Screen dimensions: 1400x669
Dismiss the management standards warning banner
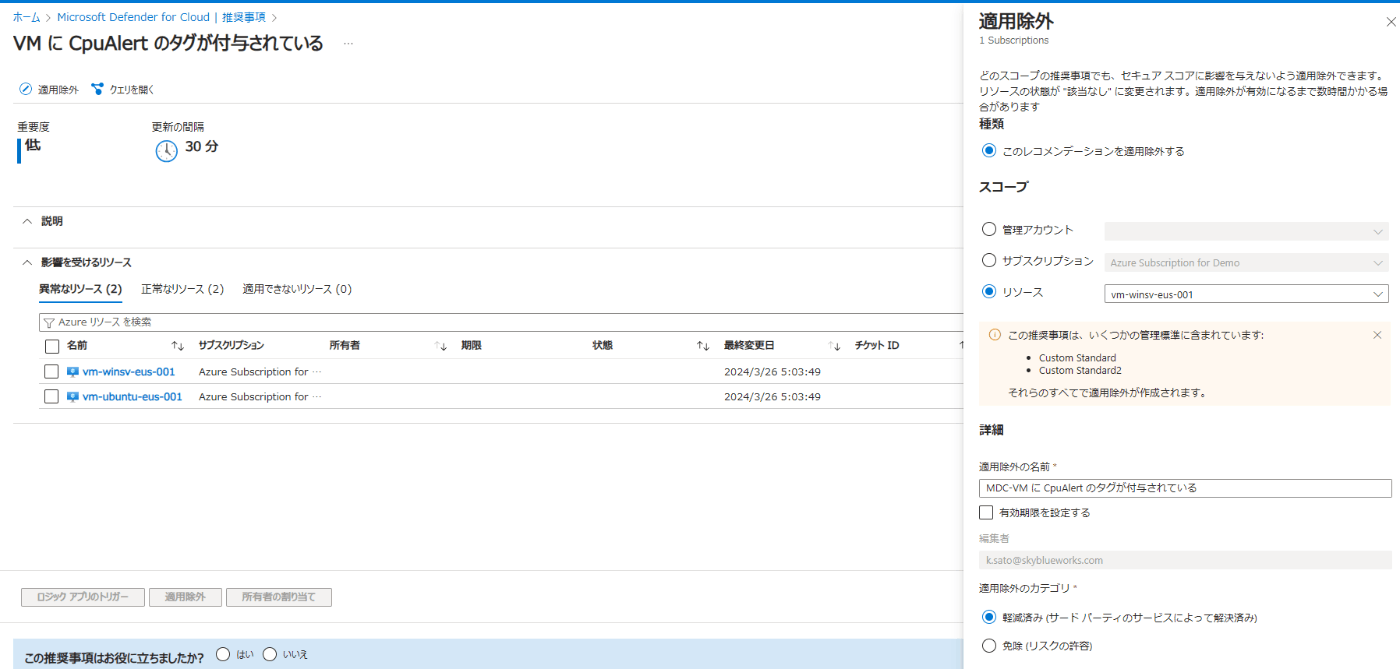click(x=1377, y=335)
